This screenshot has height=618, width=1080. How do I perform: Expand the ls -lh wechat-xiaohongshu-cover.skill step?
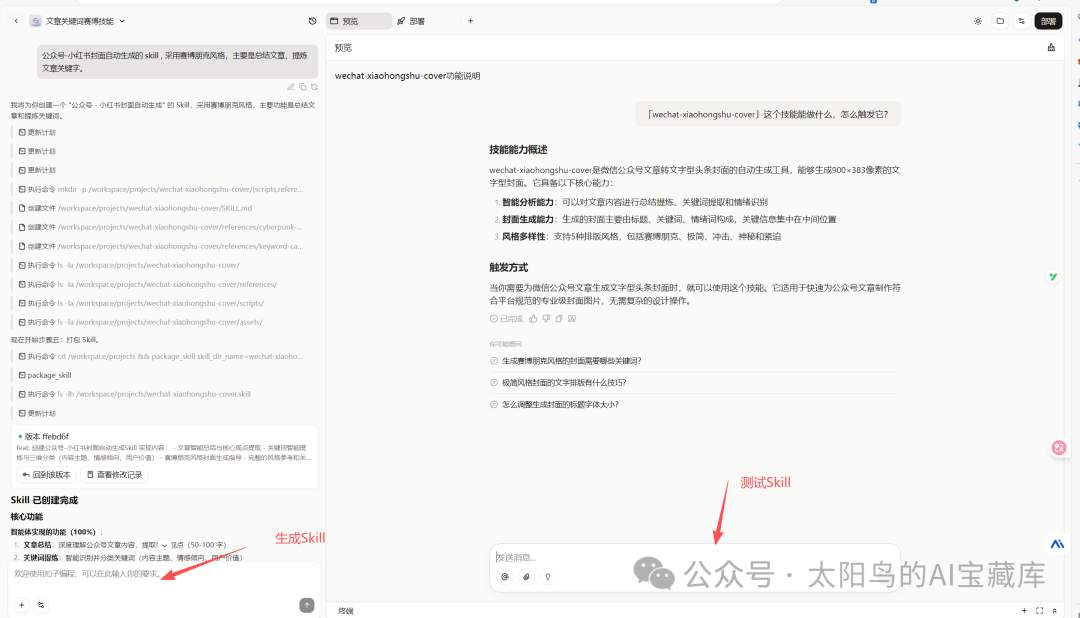(134, 394)
